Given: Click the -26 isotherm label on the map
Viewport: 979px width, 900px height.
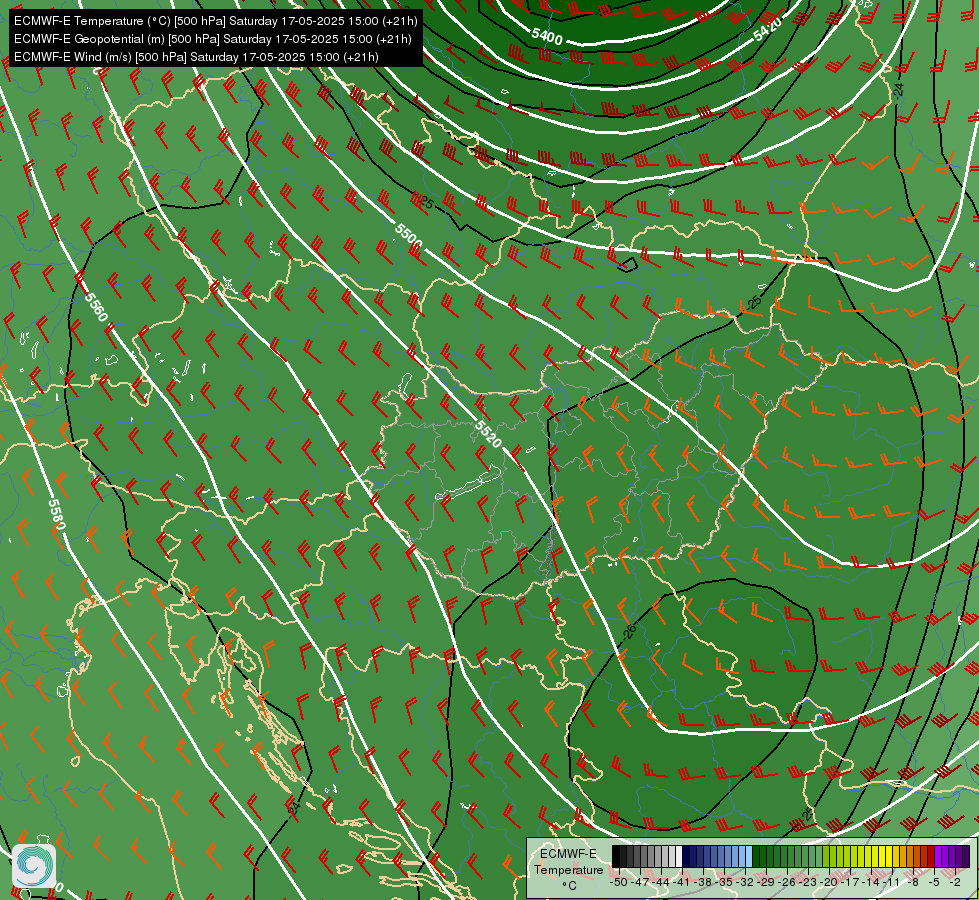Looking at the screenshot, I should [629, 631].
